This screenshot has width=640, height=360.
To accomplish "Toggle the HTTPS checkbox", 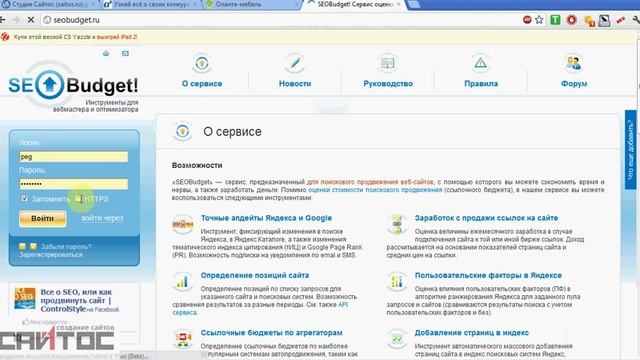I will coord(78,199).
